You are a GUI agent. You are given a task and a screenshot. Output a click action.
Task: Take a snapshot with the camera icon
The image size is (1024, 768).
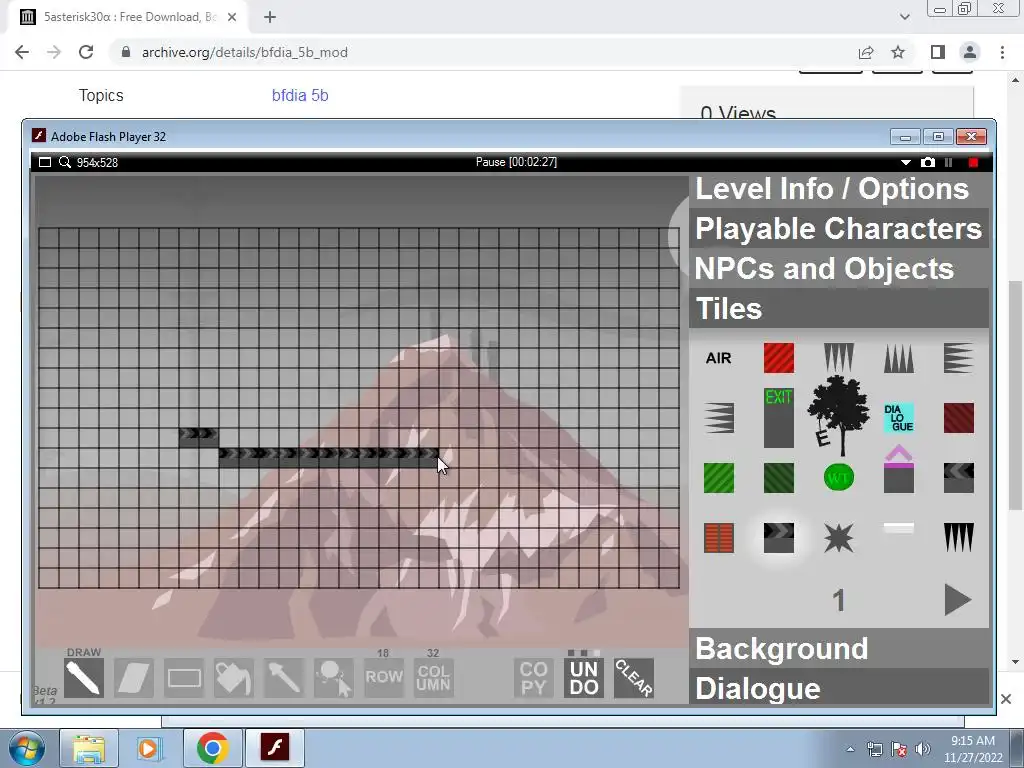point(927,162)
